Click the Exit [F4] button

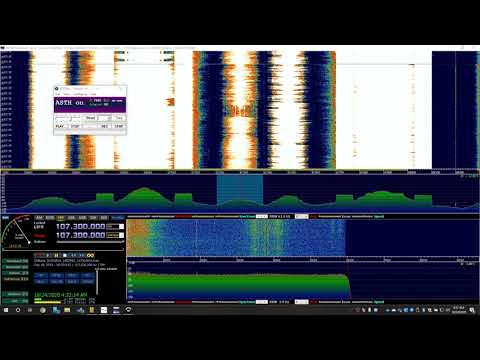(16, 301)
